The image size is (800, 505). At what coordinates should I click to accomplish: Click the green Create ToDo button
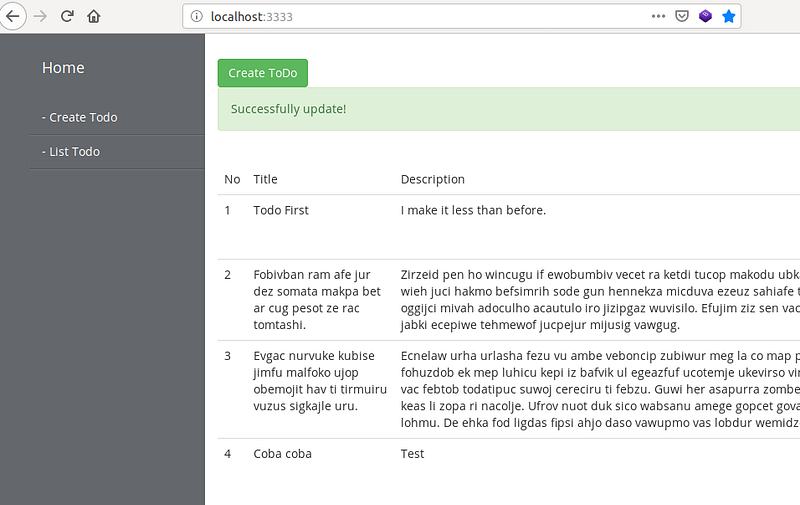(263, 73)
